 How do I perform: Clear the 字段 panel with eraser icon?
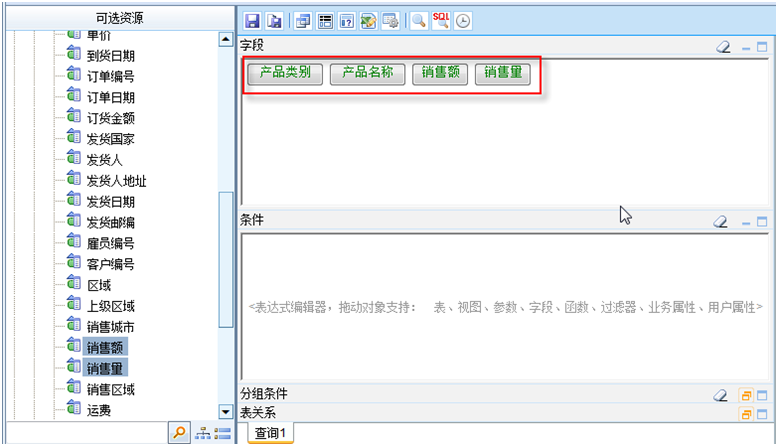[723, 47]
